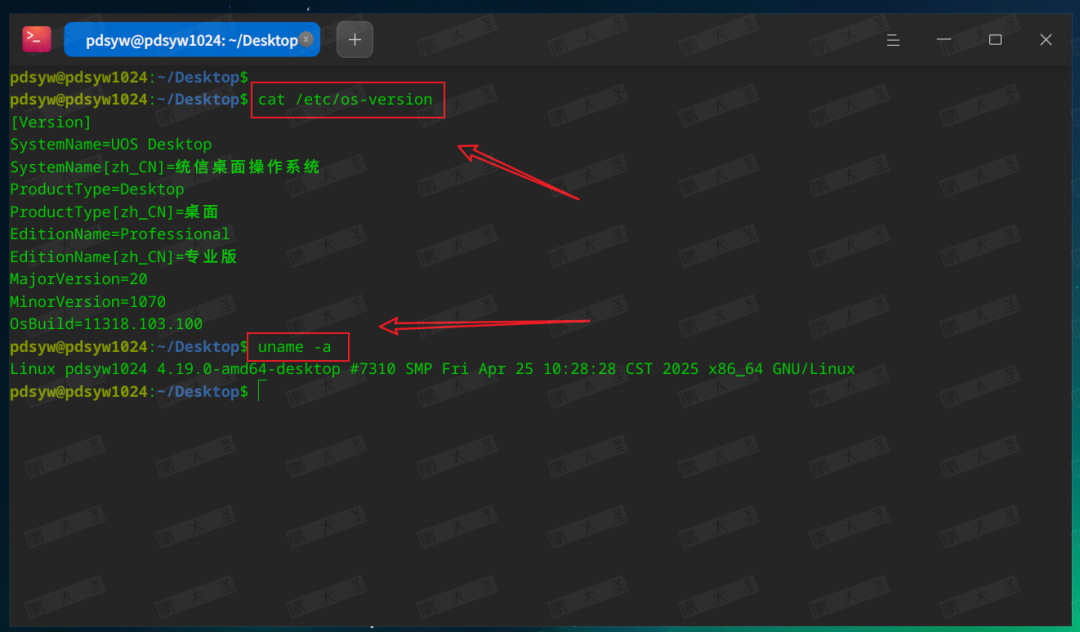Click the 'SystemName[zh_CN]=统信桌面操作系统' line
The width and height of the screenshot is (1080, 632).
[165, 167]
